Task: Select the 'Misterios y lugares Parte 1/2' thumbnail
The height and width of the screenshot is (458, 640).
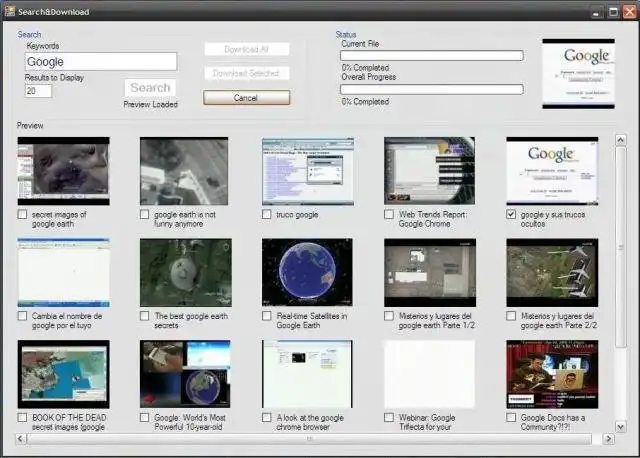Action: pyautogui.click(x=430, y=273)
